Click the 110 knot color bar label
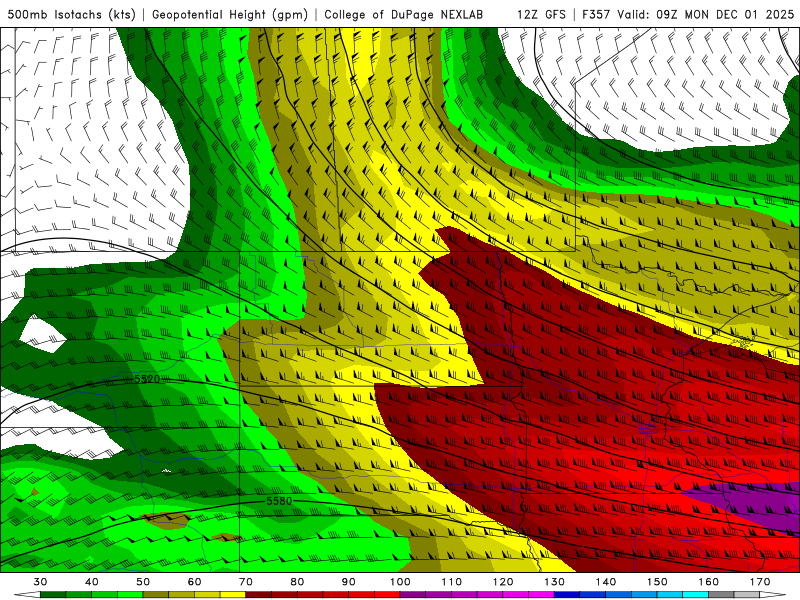The width and height of the screenshot is (800, 600). click(452, 582)
